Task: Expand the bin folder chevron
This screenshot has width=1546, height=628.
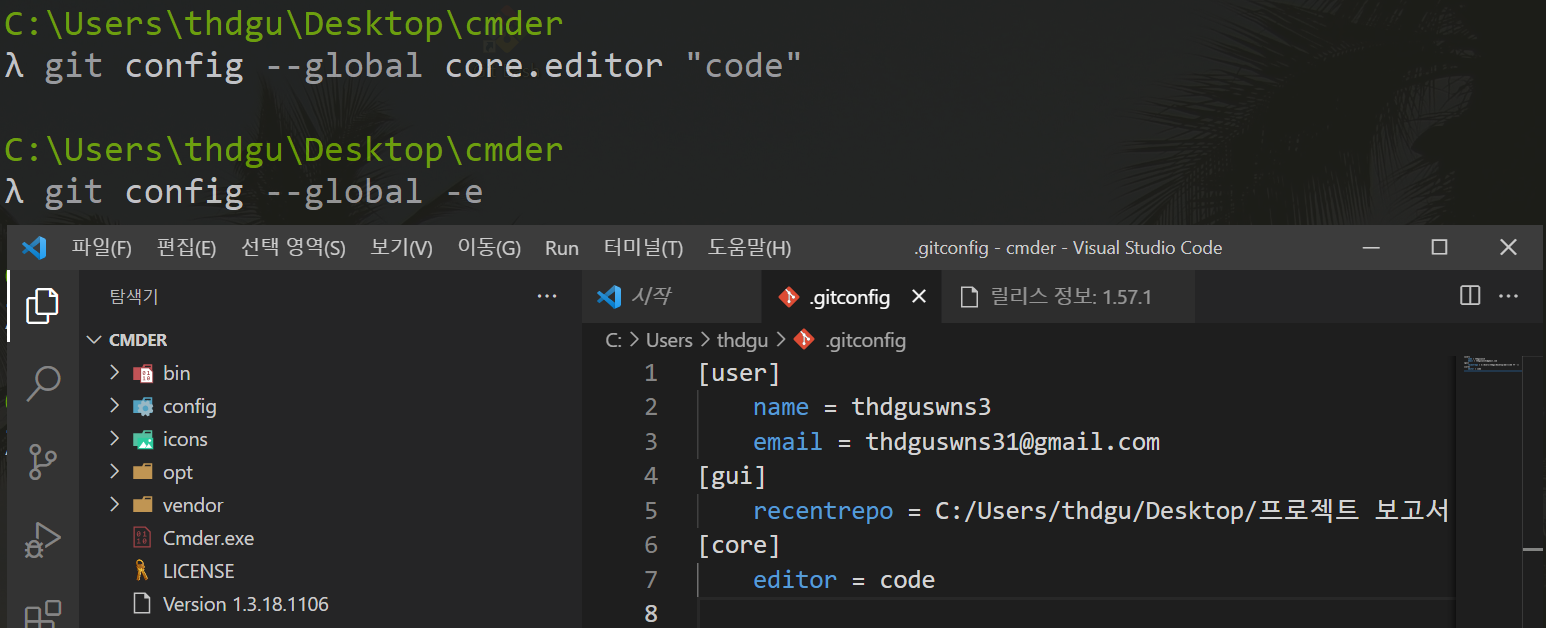Action: [x=115, y=373]
